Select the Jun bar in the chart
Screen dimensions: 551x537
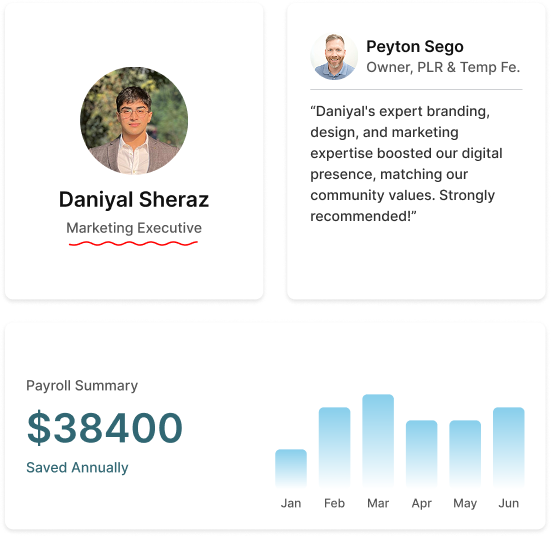[x=509, y=447]
